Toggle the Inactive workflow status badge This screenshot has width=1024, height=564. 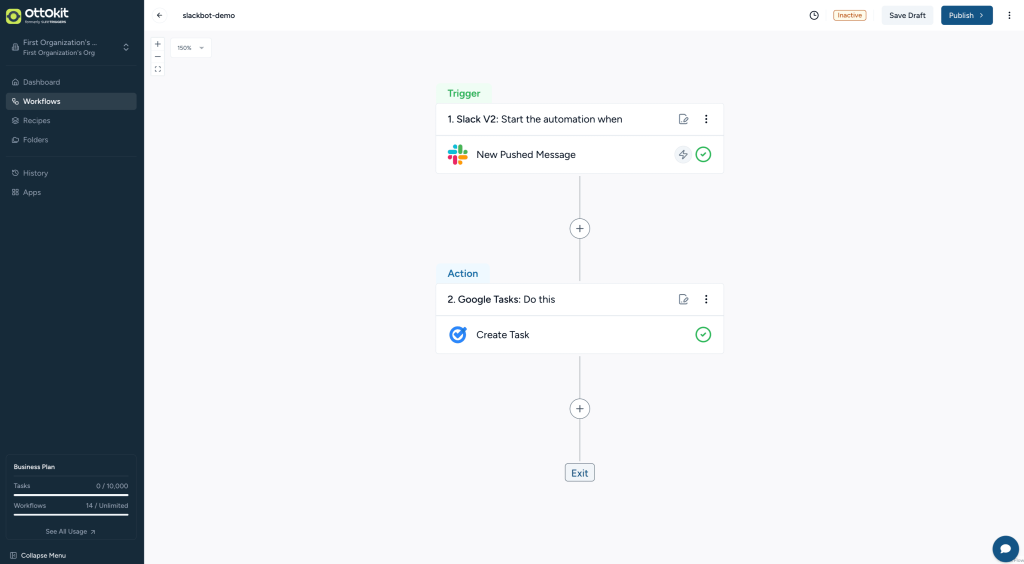pyautogui.click(x=849, y=16)
